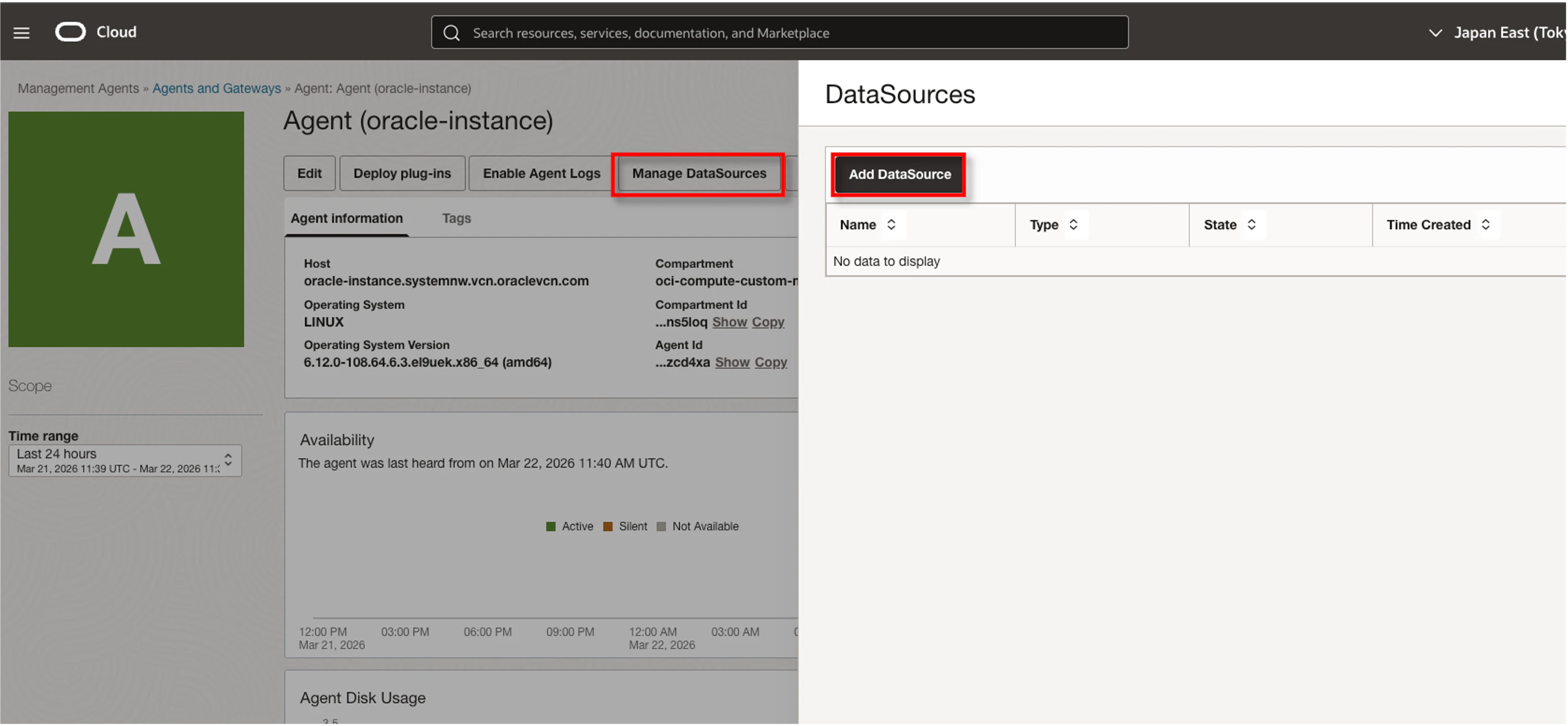Sort DataSources by Type
The height and width of the screenshot is (726, 1568).
tap(1073, 224)
